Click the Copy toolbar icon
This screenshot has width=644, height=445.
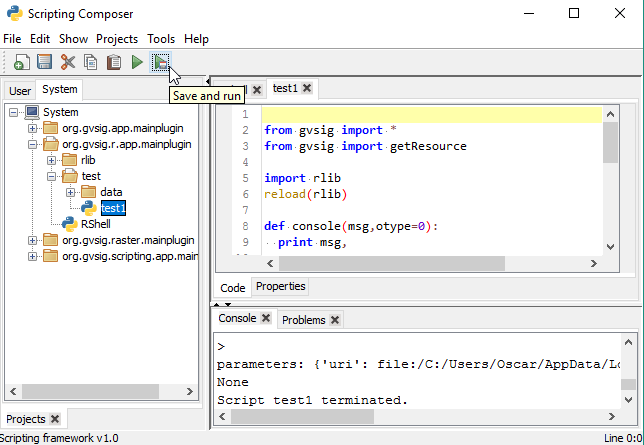[91, 62]
